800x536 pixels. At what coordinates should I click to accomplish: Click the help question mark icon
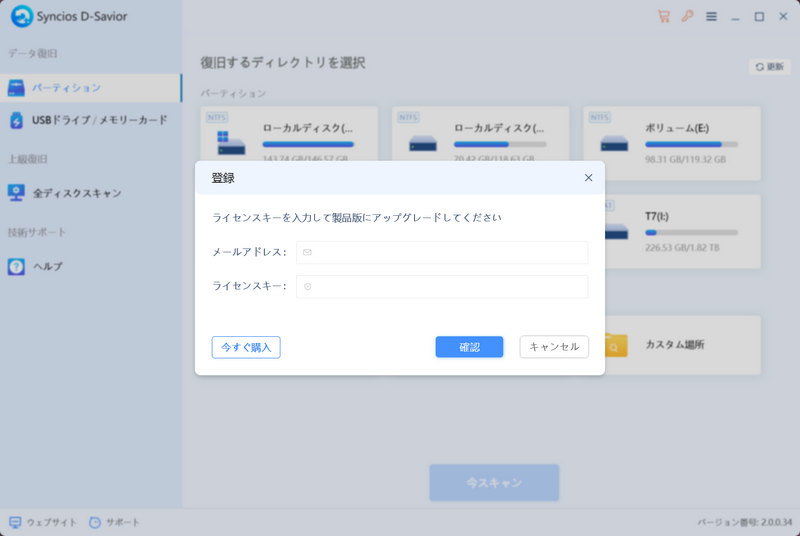16,266
